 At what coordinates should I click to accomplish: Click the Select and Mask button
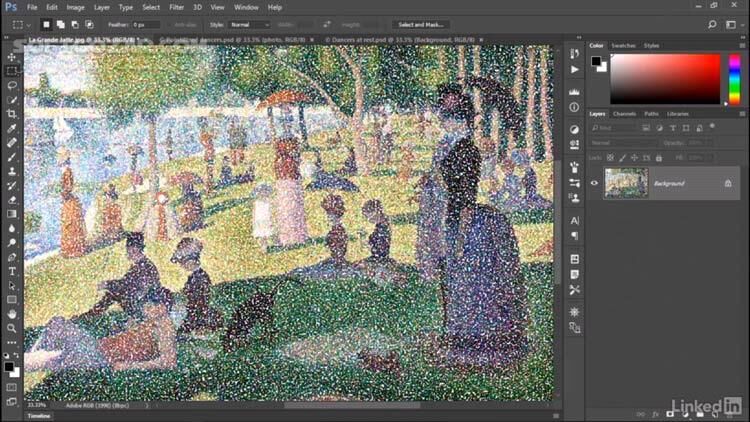tap(421, 24)
